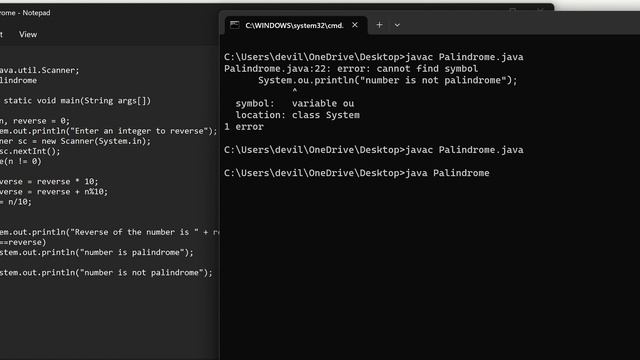Click 'symbol: variable ou' line
Screen dimensions: 640x360
[x=295, y=104]
